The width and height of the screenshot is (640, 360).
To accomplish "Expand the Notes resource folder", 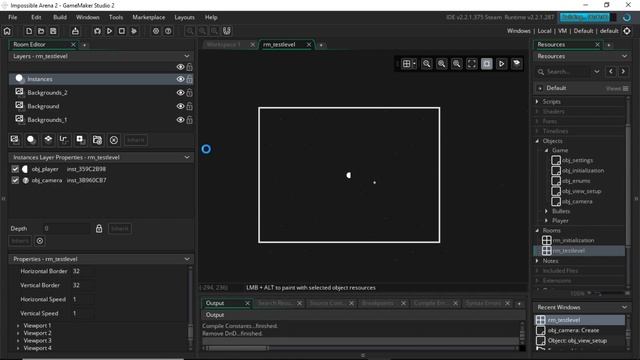I will [x=537, y=260].
